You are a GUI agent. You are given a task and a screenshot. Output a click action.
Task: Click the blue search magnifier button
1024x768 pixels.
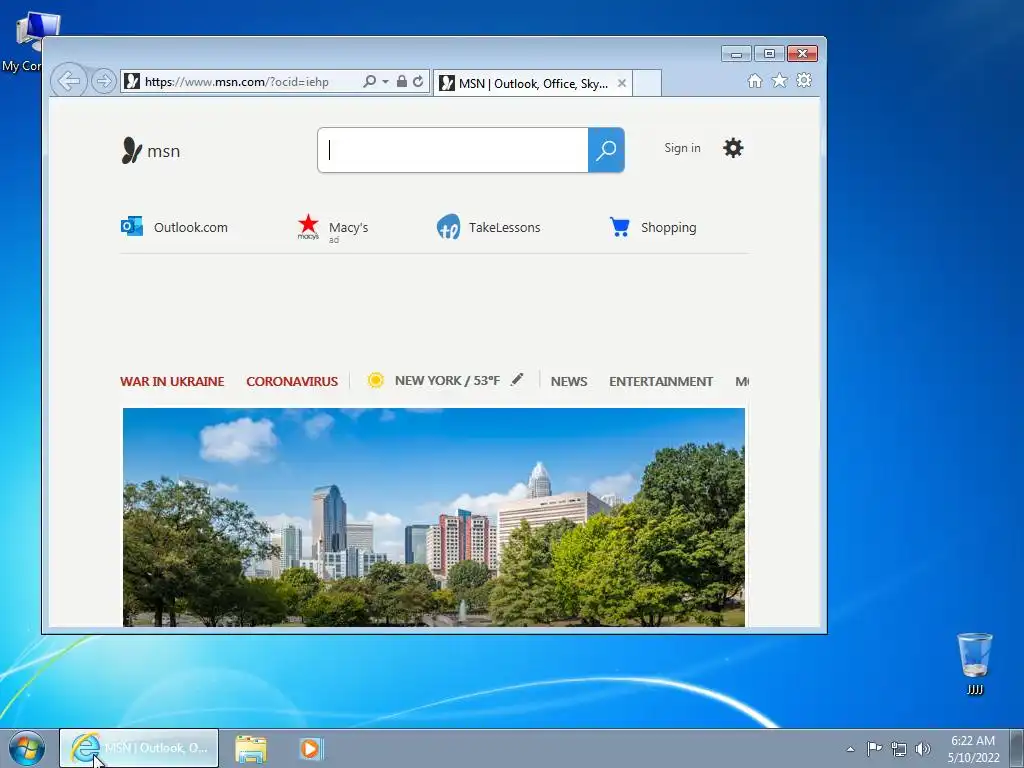(606, 150)
